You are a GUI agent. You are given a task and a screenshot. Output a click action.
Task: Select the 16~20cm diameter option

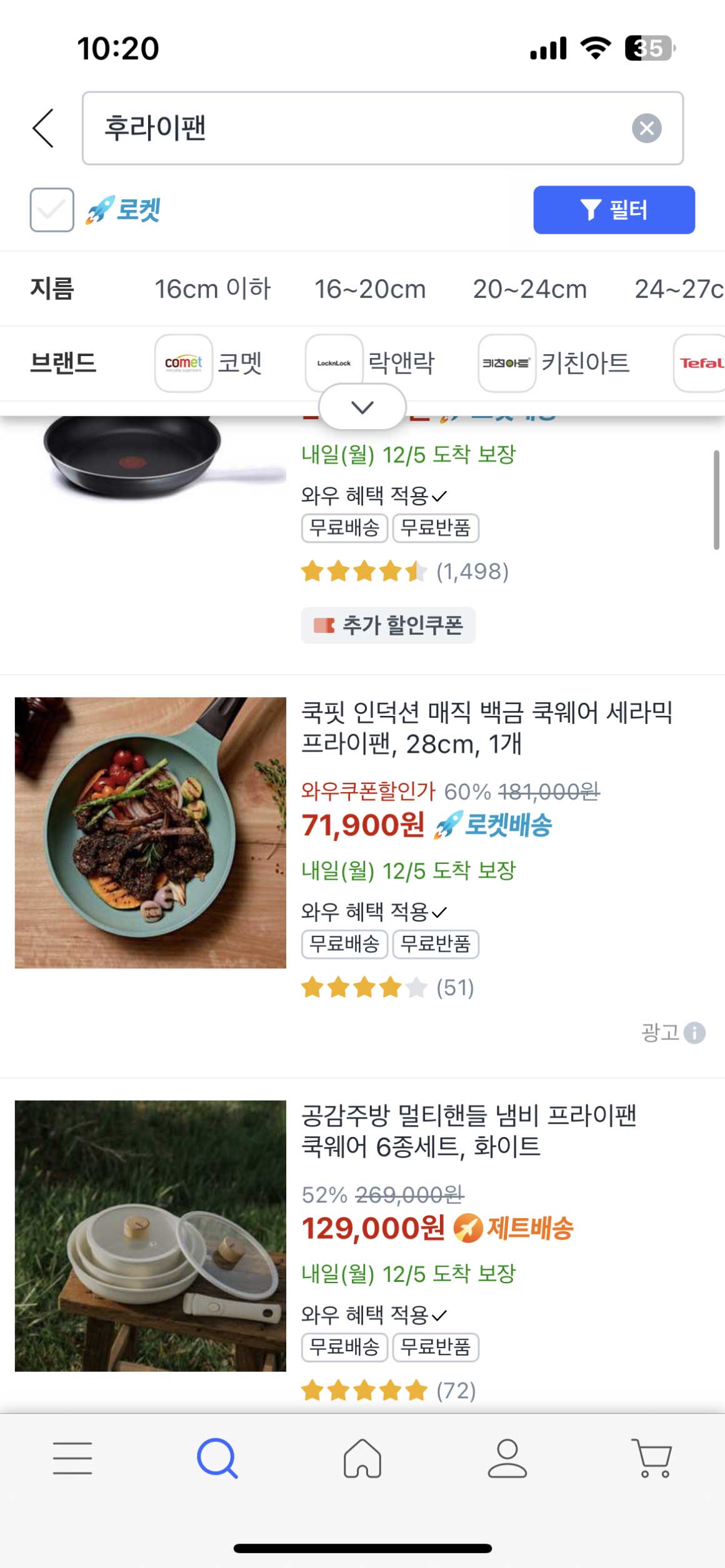tap(370, 289)
